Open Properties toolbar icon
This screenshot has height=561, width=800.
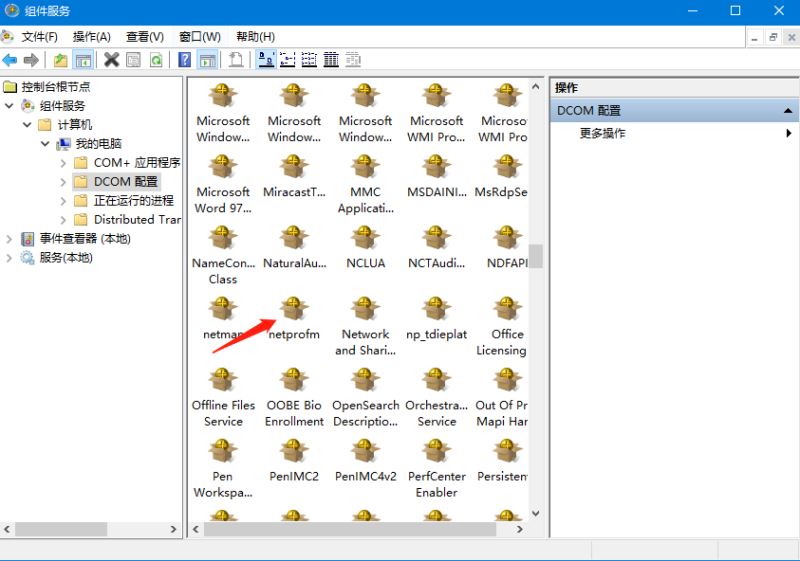click(x=134, y=60)
